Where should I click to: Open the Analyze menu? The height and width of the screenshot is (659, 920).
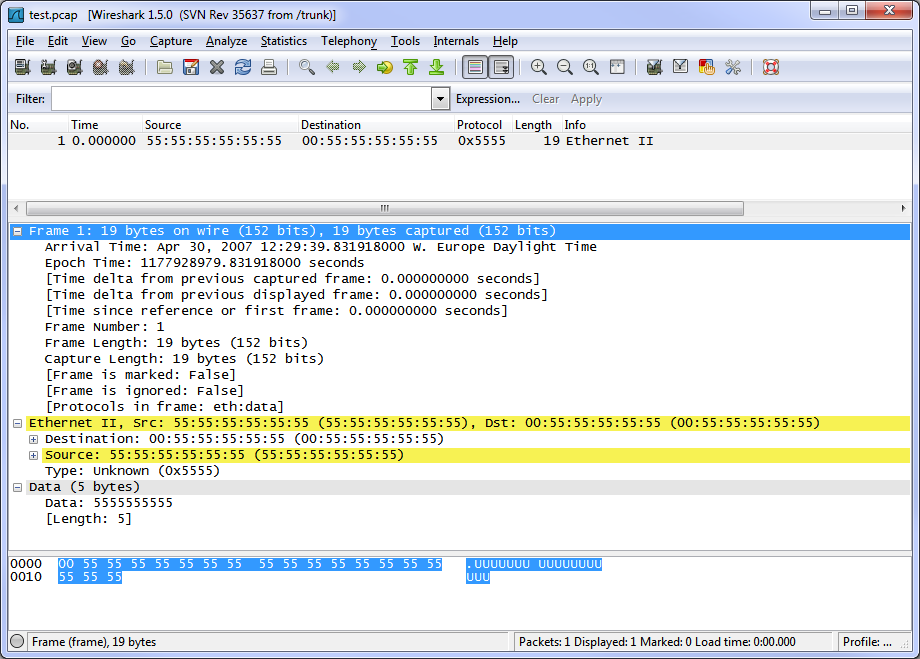point(226,41)
